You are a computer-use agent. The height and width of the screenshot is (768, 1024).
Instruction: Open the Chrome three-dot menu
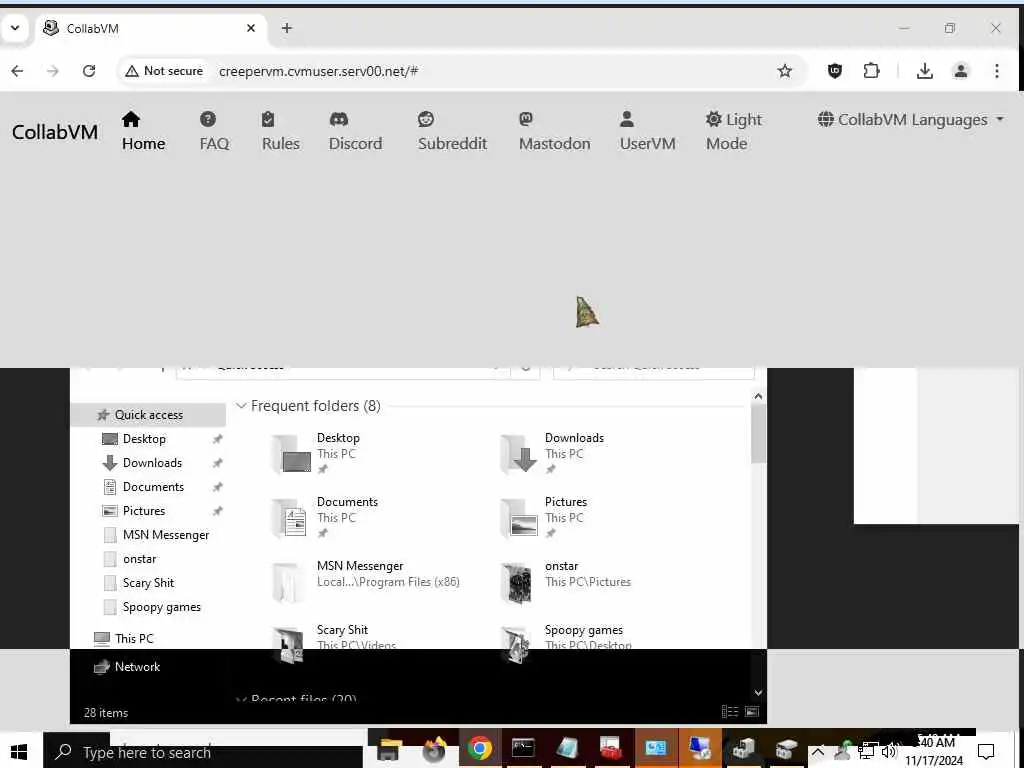coord(997,71)
